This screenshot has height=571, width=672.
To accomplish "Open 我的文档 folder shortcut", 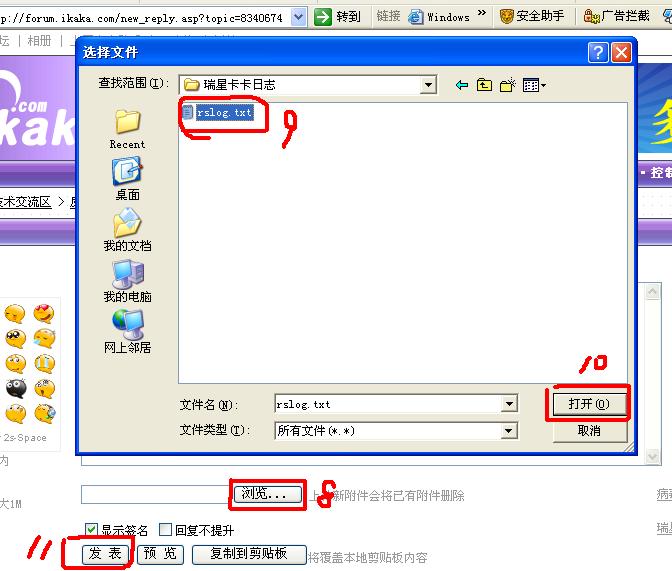I will point(127,230).
